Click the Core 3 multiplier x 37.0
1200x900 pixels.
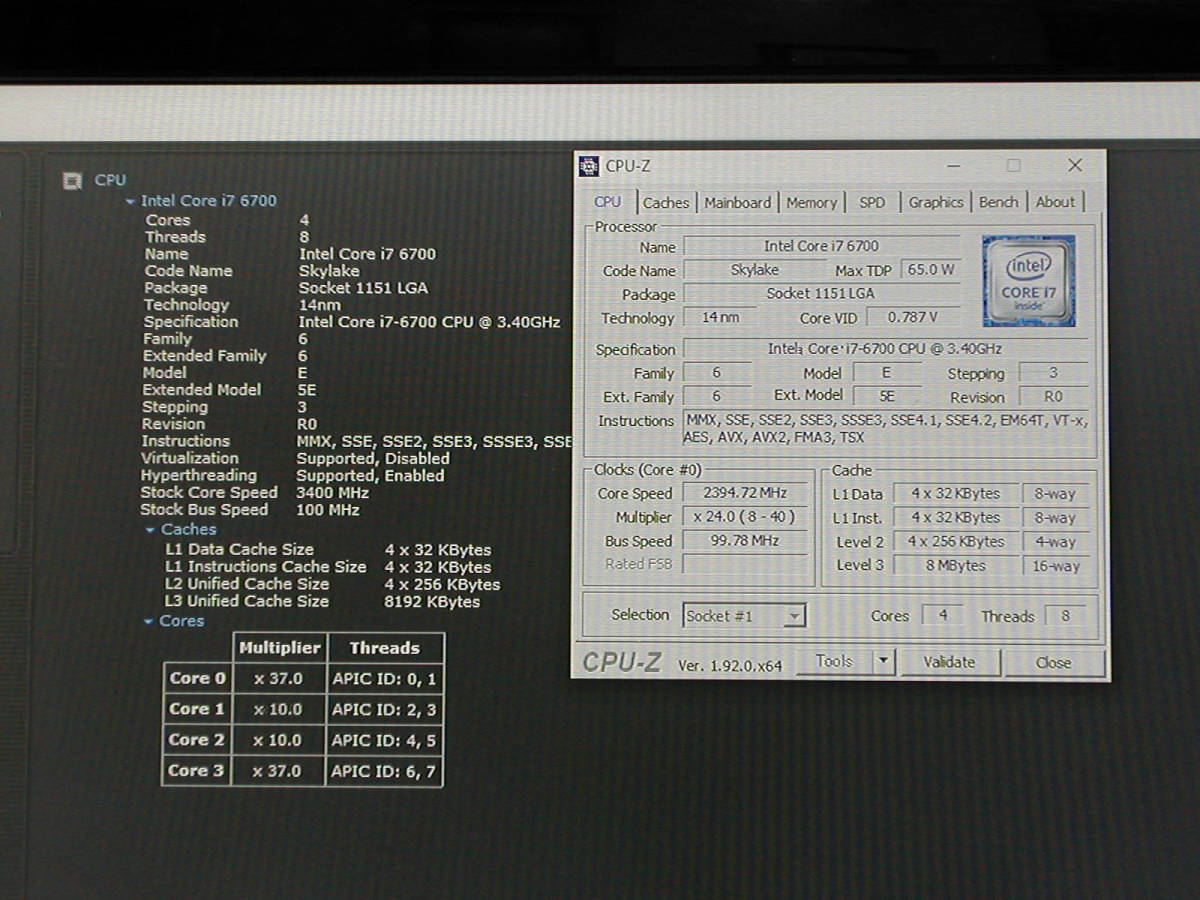[278, 772]
